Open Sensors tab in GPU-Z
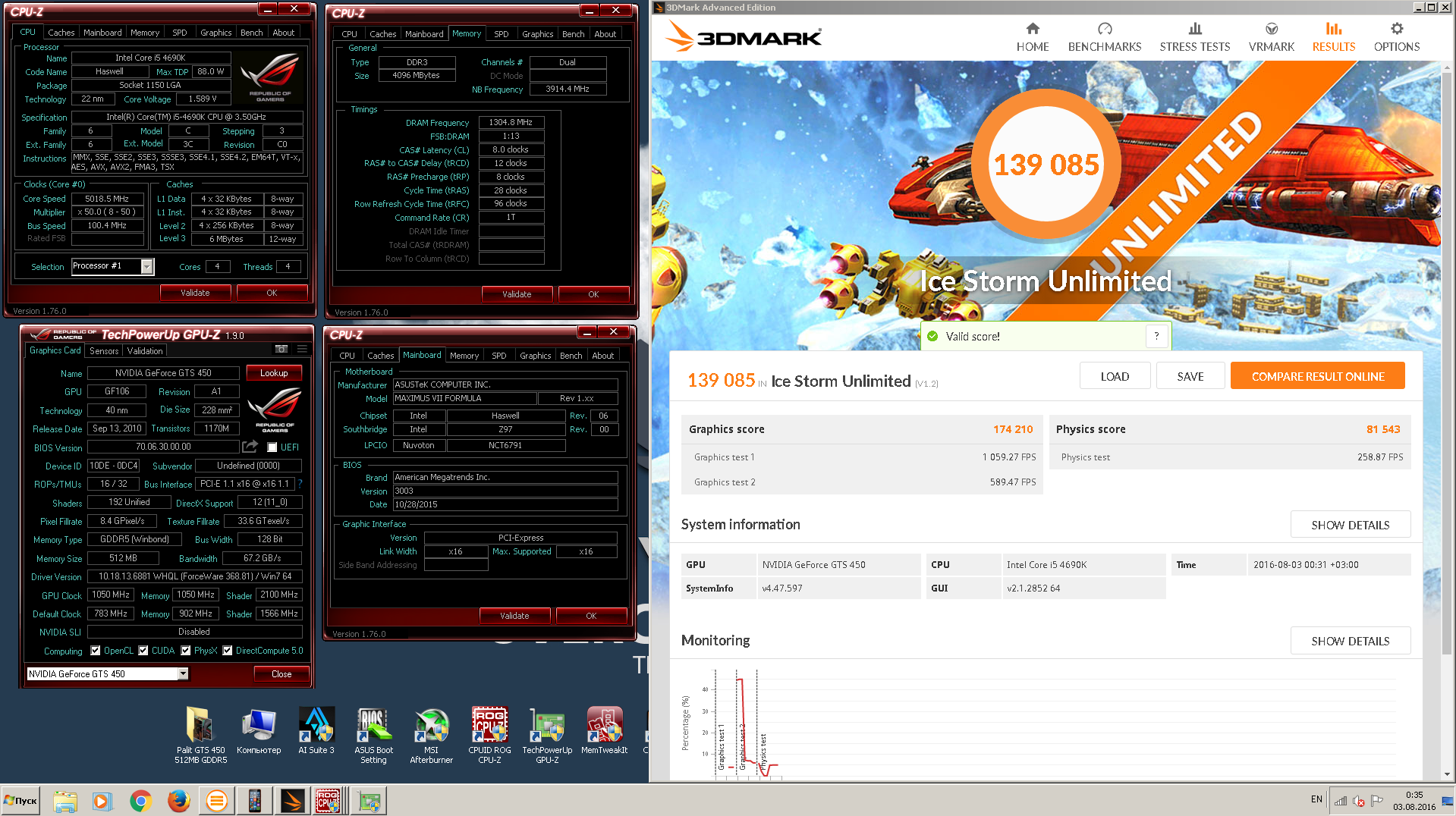Screen dimensions: 1456x816 pos(104,351)
